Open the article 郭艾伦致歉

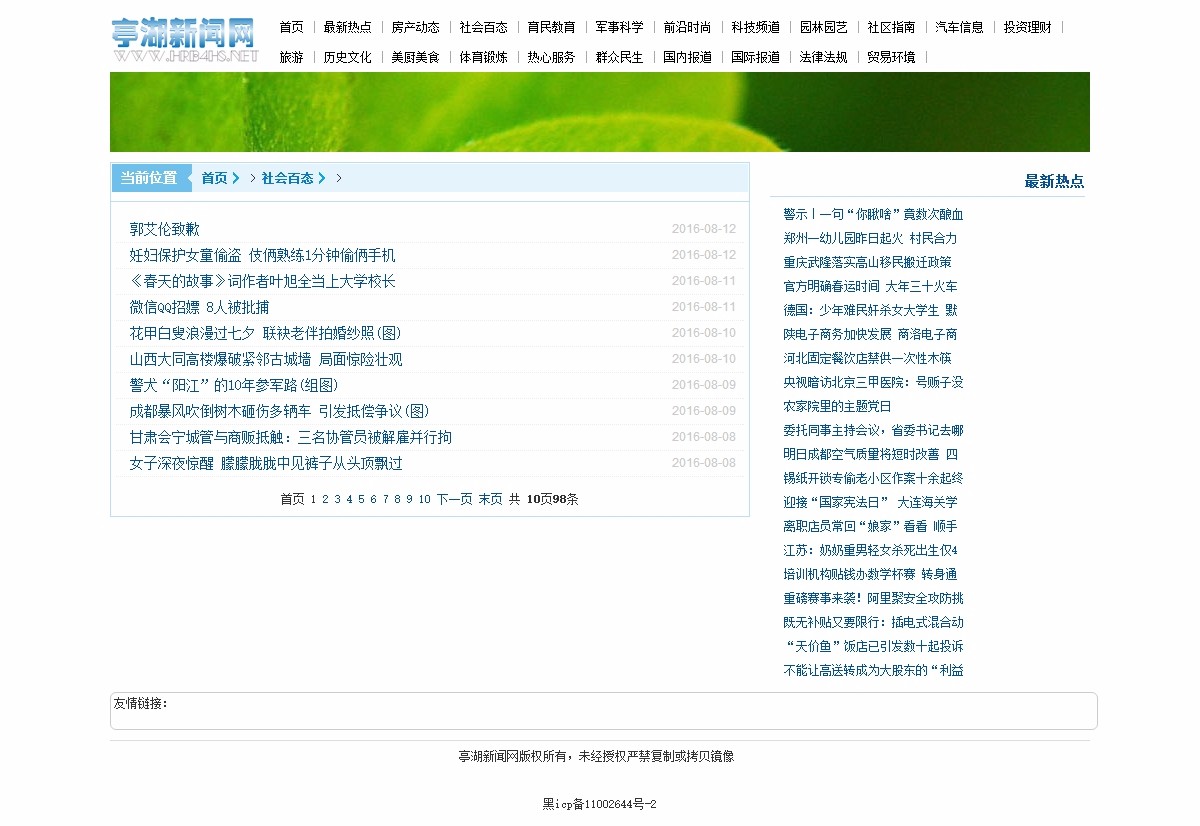click(164, 229)
